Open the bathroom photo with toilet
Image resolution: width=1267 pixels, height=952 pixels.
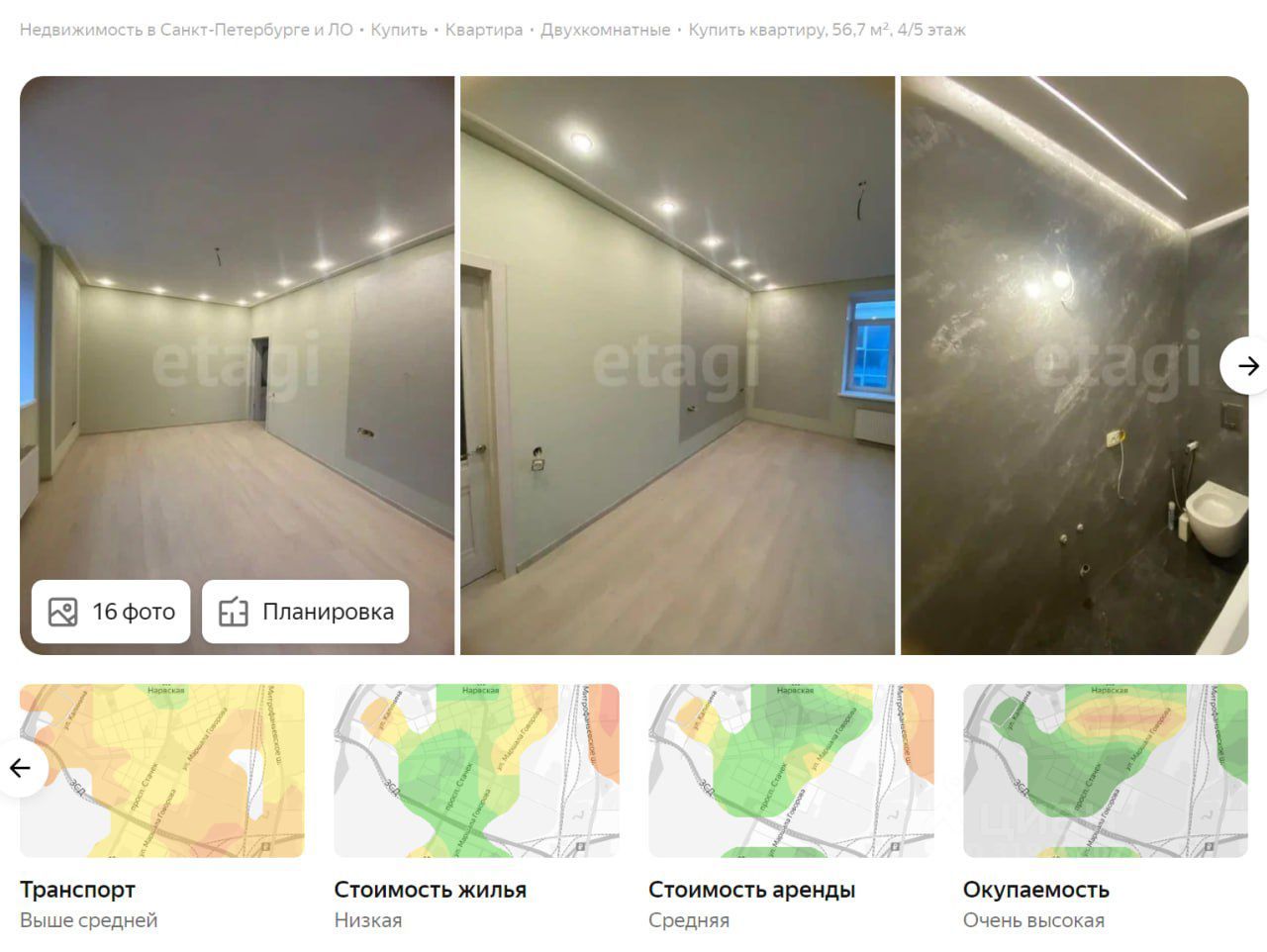coord(1075,365)
